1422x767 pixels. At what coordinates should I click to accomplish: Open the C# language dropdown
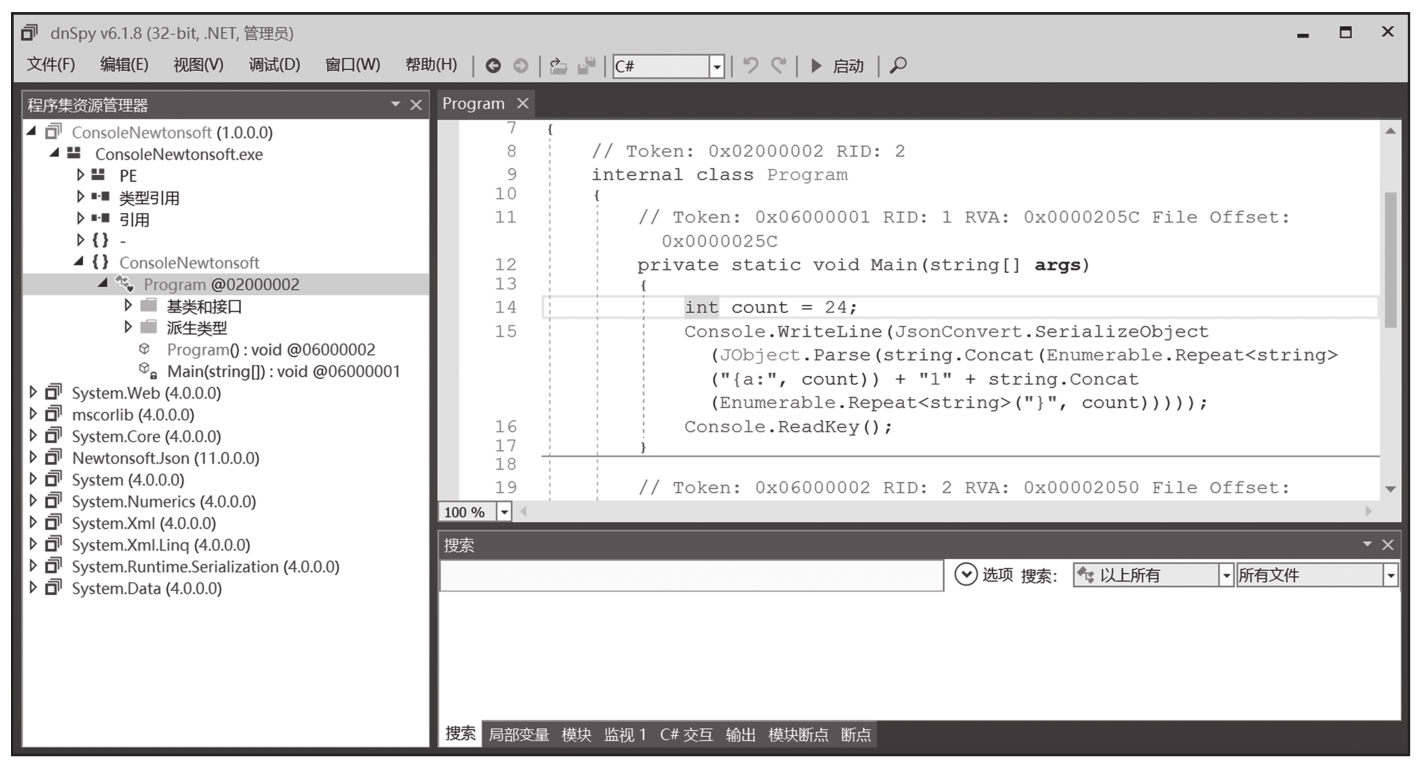click(x=716, y=66)
